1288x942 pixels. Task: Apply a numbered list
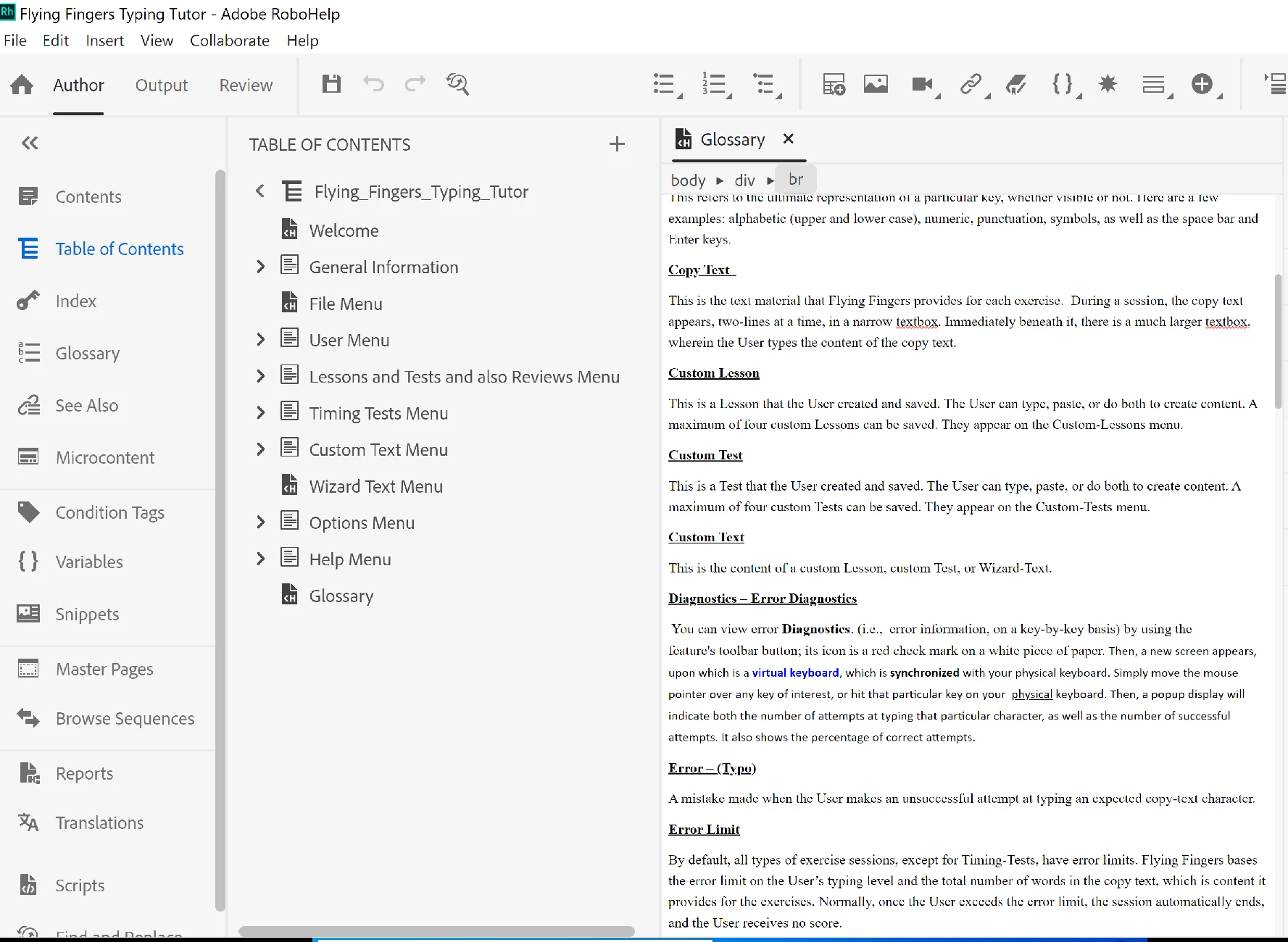(716, 85)
